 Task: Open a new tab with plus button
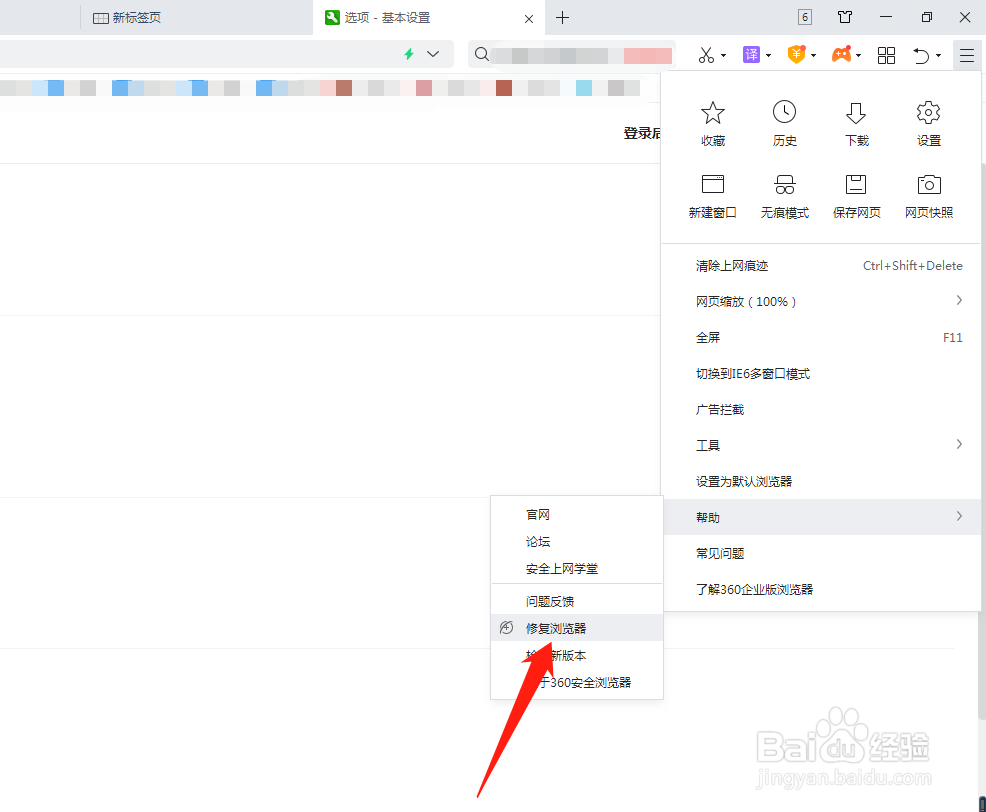pyautogui.click(x=562, y=18)
